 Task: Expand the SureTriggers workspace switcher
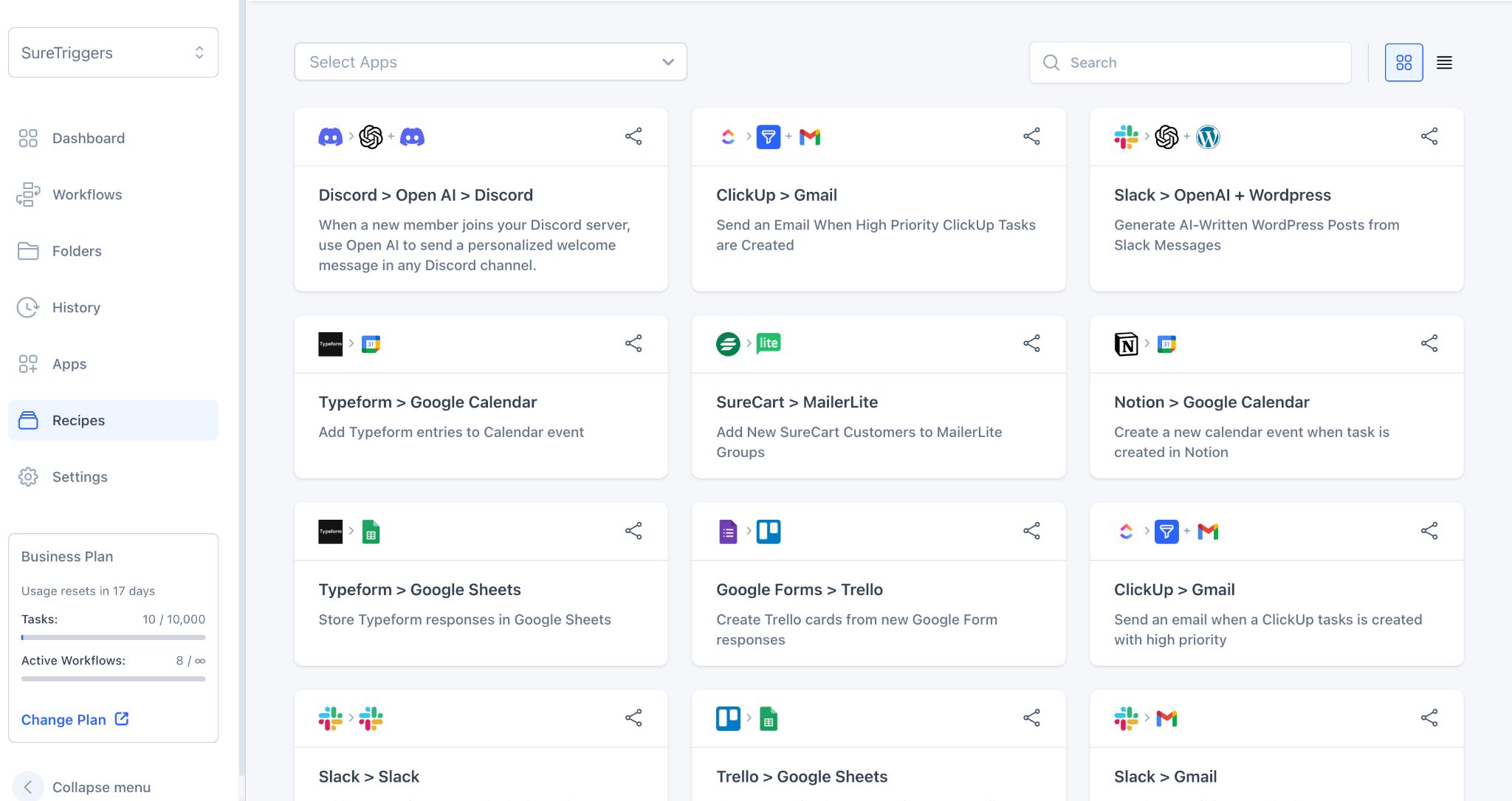click(113, 52)
